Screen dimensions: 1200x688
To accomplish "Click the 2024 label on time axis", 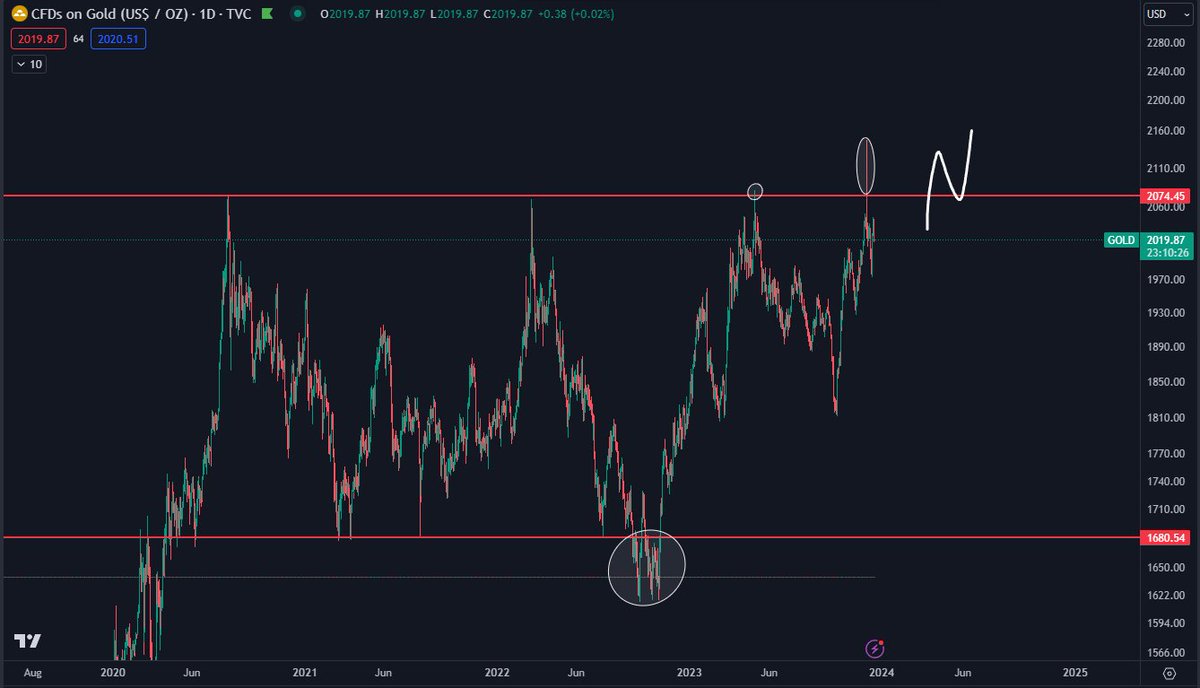I will pyautogui.click(x=883, y=672).
